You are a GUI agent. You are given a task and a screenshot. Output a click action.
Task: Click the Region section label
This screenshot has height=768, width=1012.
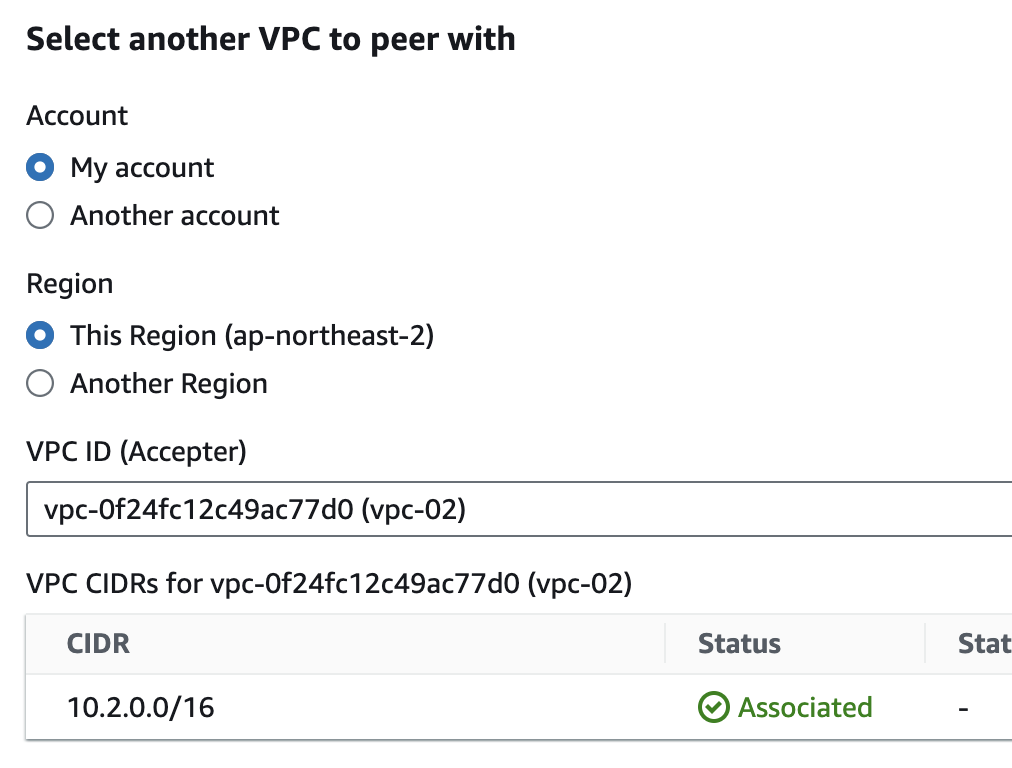(69, 284)
